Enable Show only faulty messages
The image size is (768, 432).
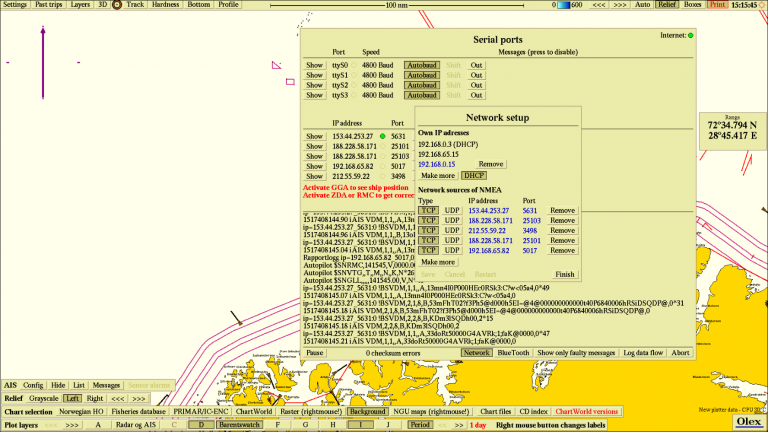pyautogui.click(x=576, y=353)
